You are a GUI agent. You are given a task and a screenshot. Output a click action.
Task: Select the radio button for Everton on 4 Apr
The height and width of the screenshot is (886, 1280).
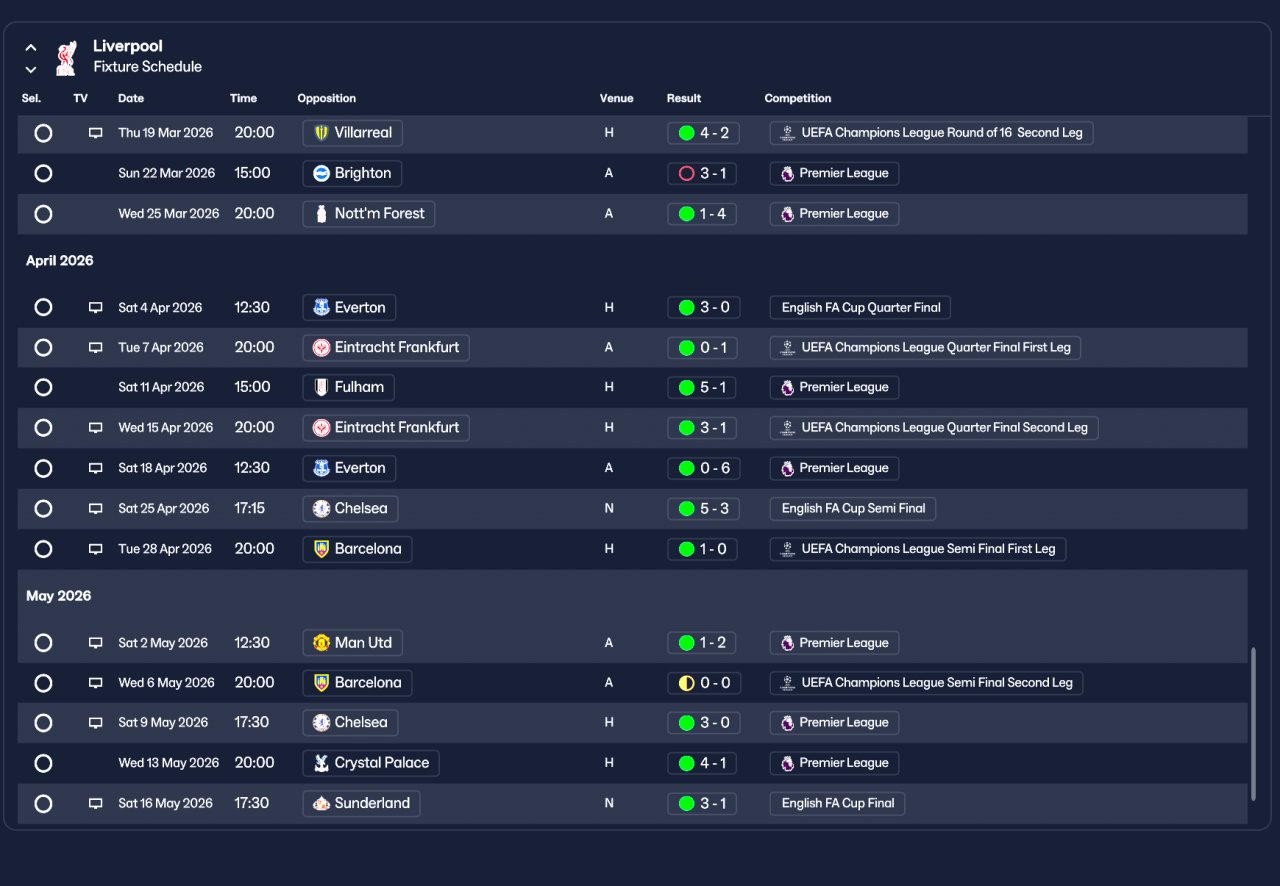pos(43,307)
